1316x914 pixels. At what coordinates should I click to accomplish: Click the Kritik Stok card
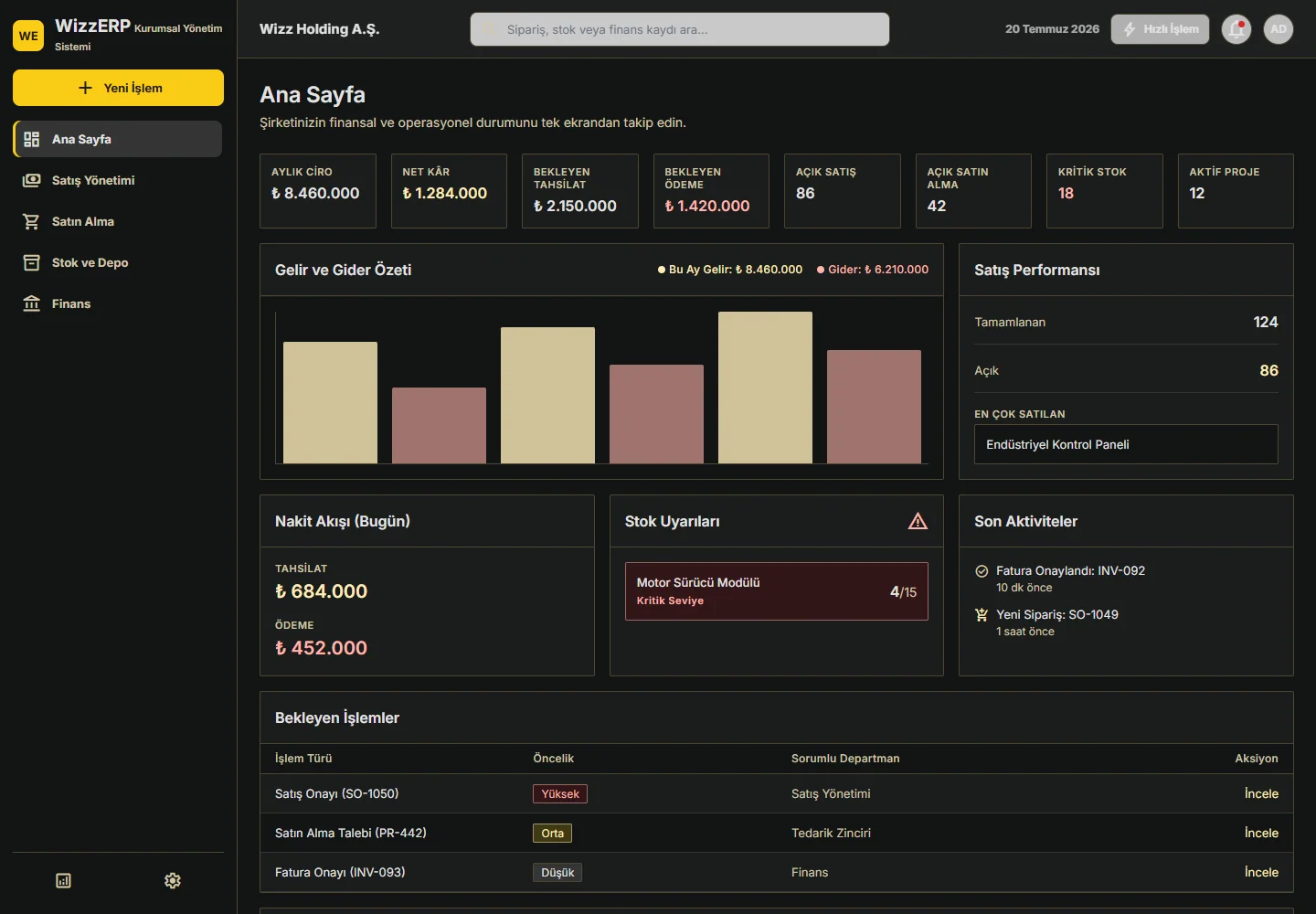click(x=1105, y=191)
